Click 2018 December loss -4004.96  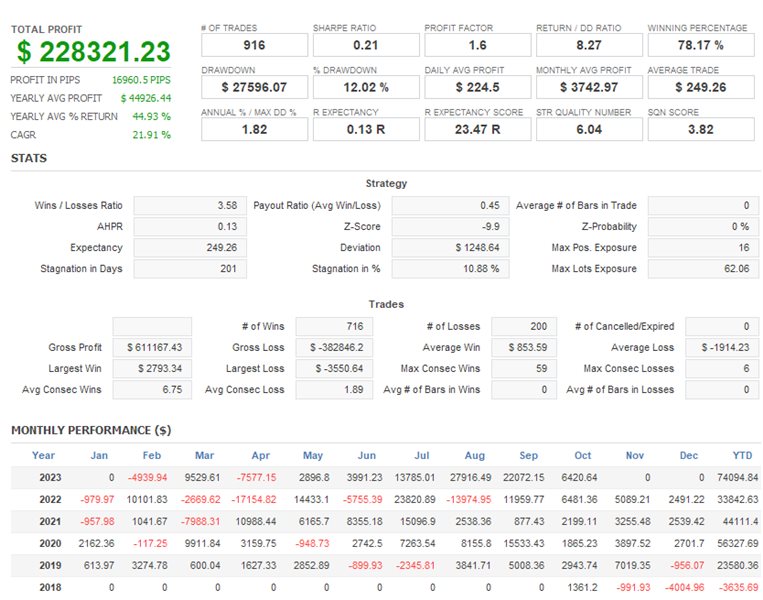pyautogui.click(x=684, y=587)
